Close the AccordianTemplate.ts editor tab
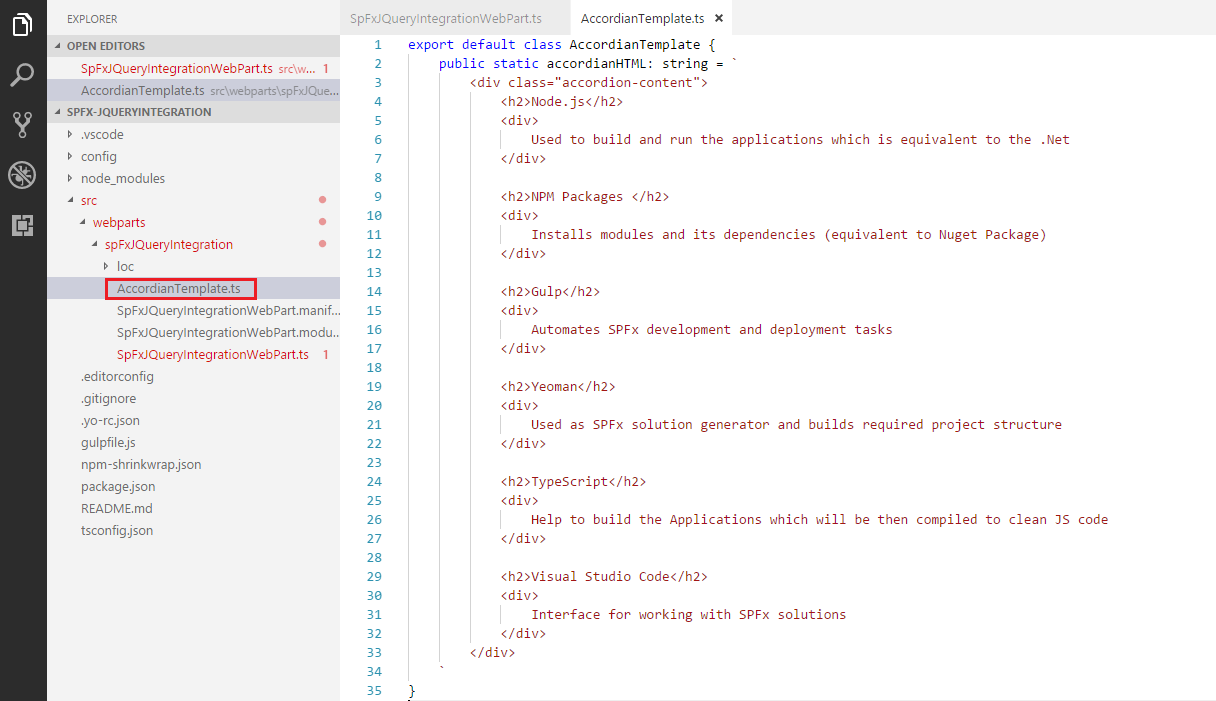Viewport: 1216px width, 701px height. tap(718, 18)
